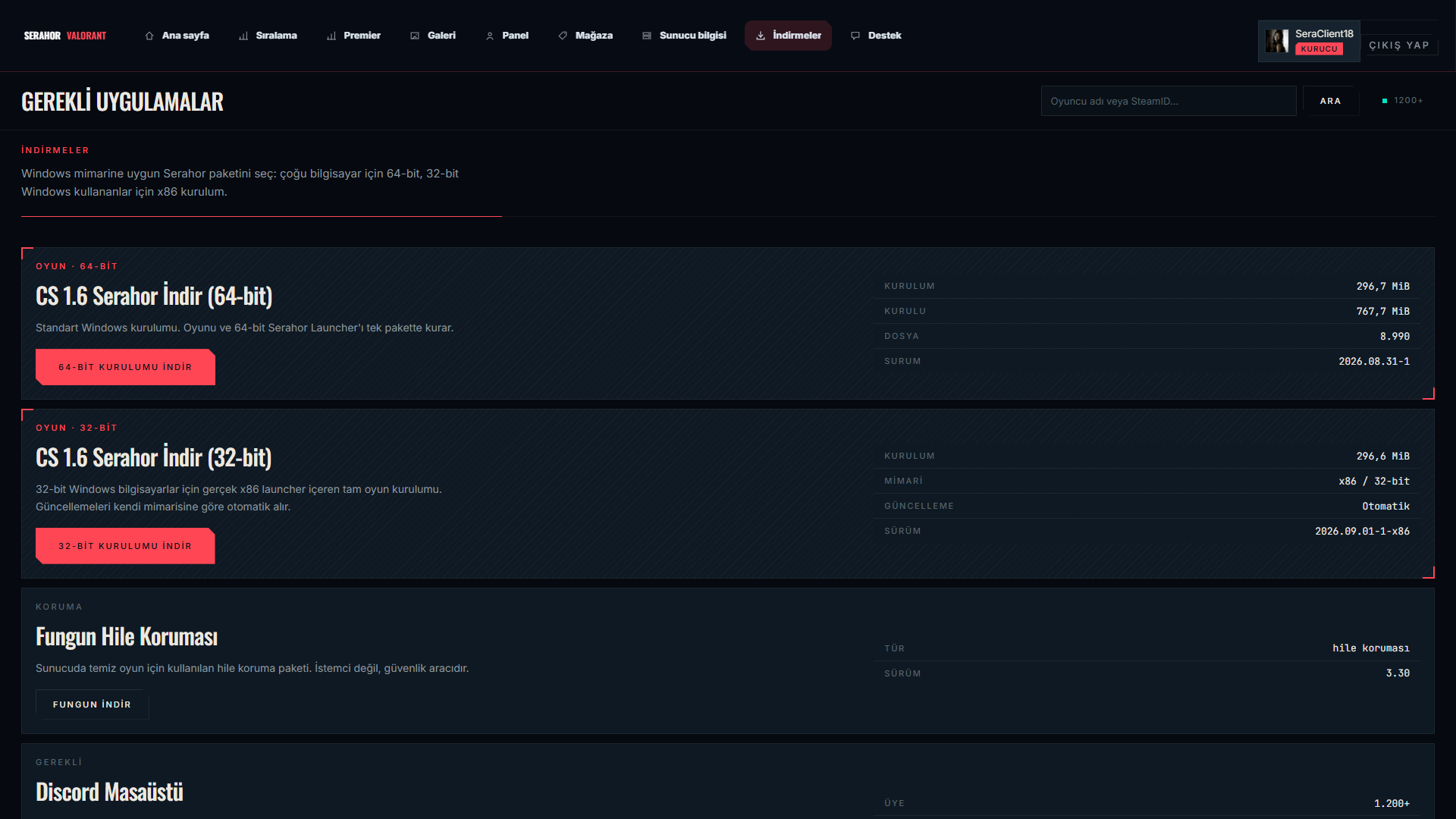Click the bar chart icon beside Sıralama

pos(243,36)
